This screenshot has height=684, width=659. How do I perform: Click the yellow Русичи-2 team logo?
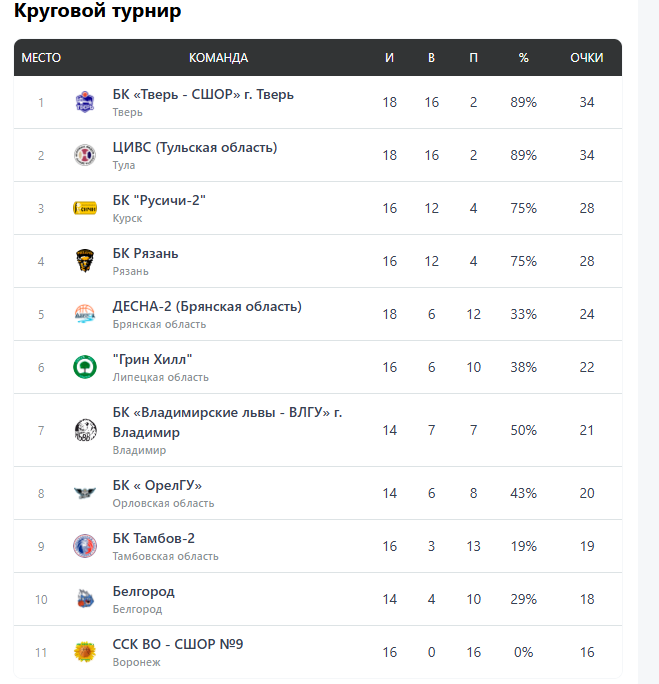[85, 208]
